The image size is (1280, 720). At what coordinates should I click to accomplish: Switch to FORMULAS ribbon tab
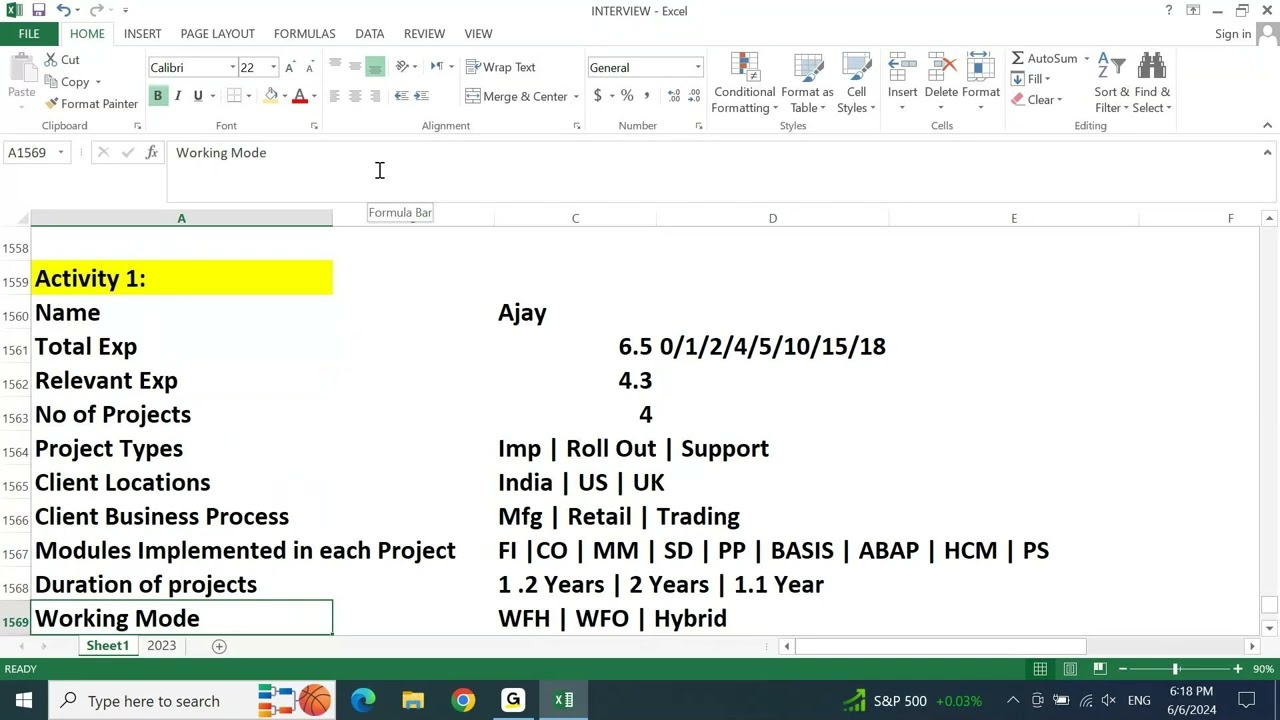coord(304,34)
